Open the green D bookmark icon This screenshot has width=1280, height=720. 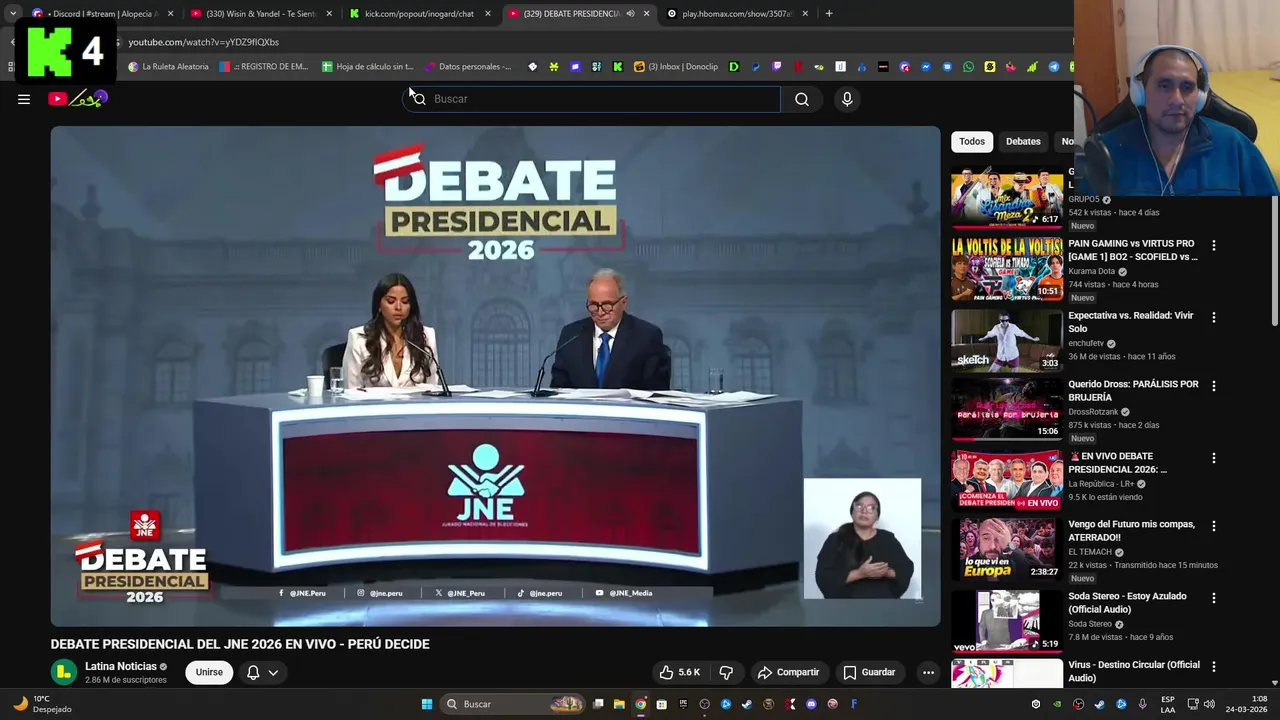734,67
